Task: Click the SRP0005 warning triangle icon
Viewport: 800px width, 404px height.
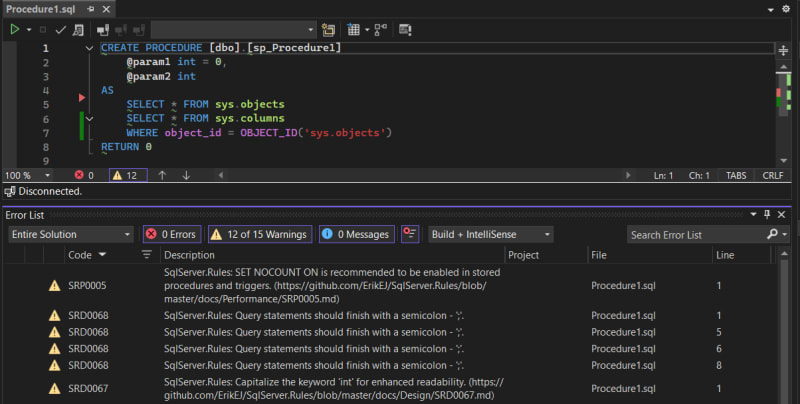Action: coord(55,286)
